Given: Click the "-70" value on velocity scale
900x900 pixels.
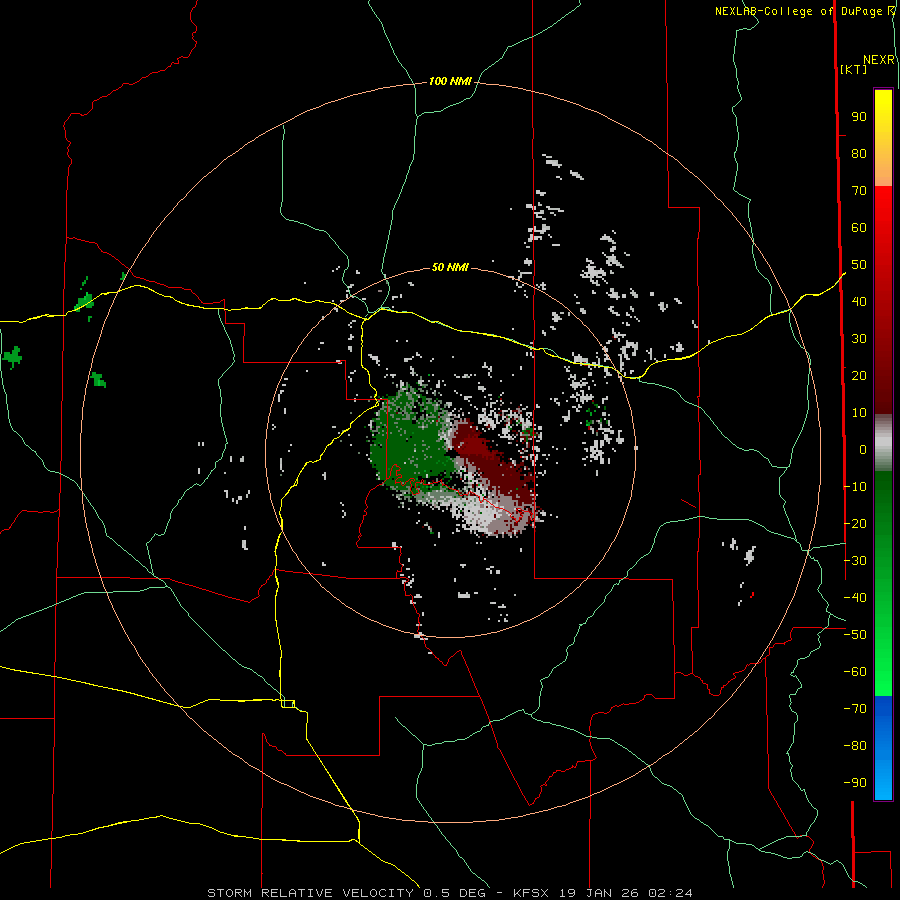Looking at the screenshot, I should pyautogui.click(x=855, y=708).
